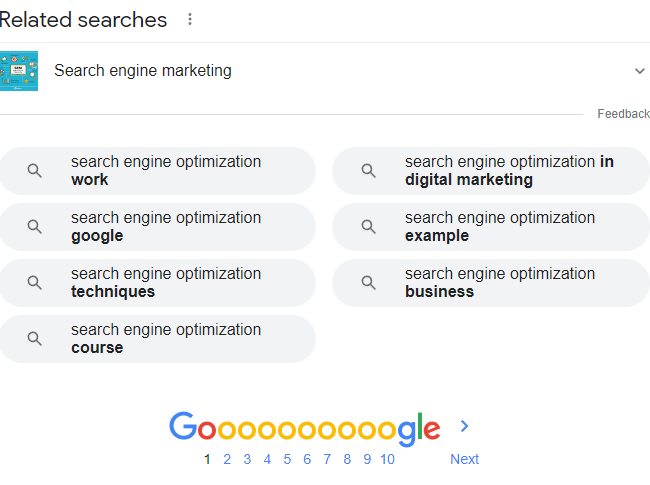The width and height of the screenshot is (650, 485).
Task: Select search engine optimization in digital marketing
Action: (491, 171)
